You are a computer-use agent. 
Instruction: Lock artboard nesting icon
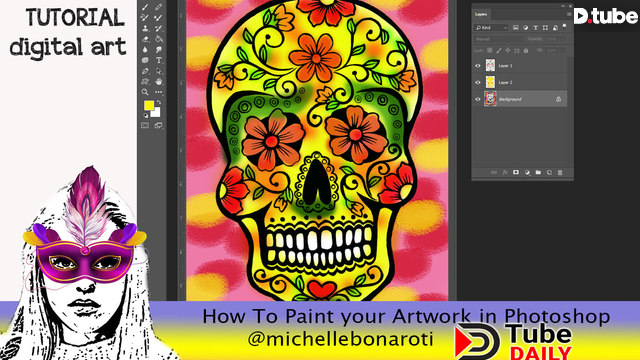(517, 51)
